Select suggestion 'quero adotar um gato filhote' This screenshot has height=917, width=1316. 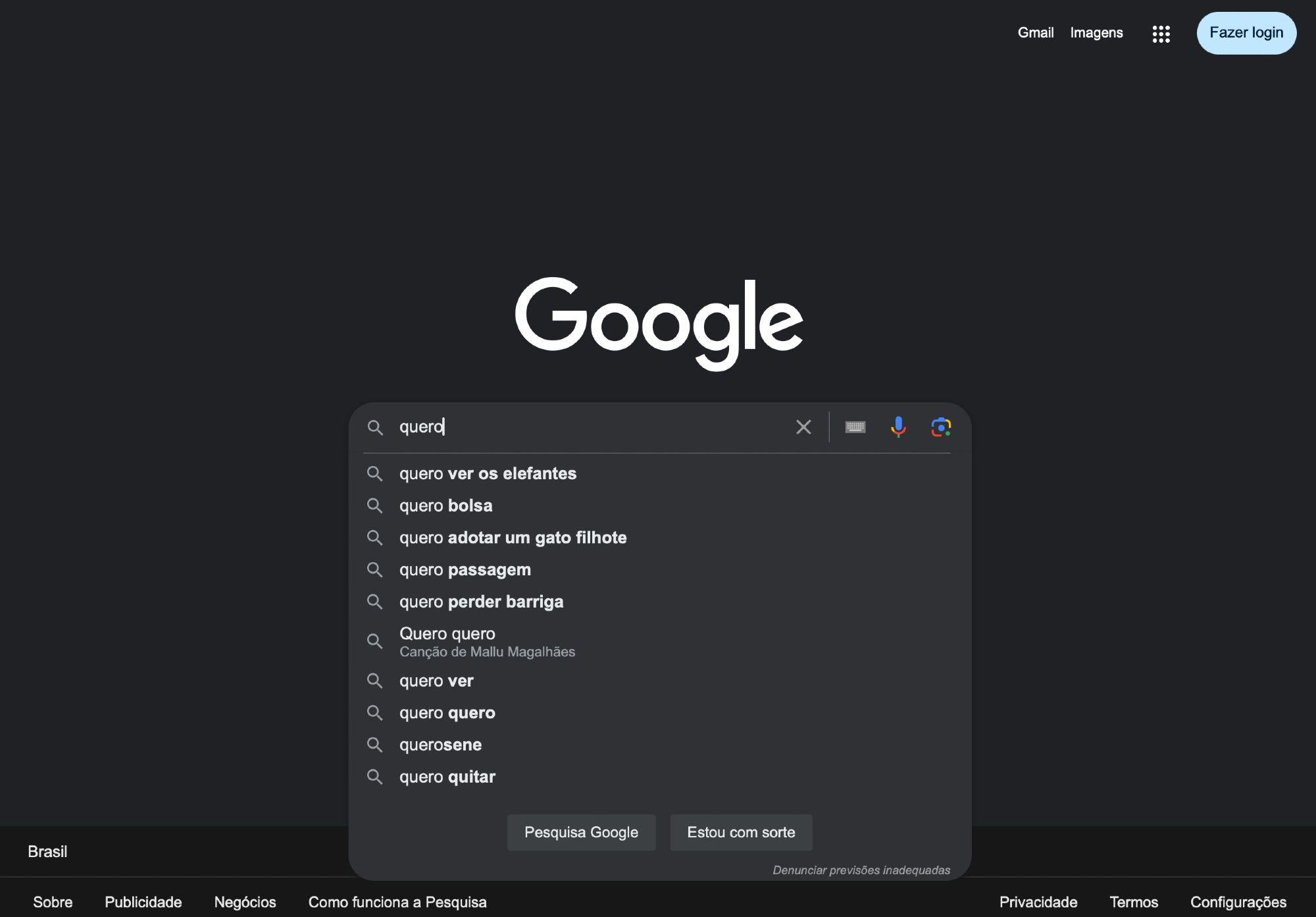(659, 538)
